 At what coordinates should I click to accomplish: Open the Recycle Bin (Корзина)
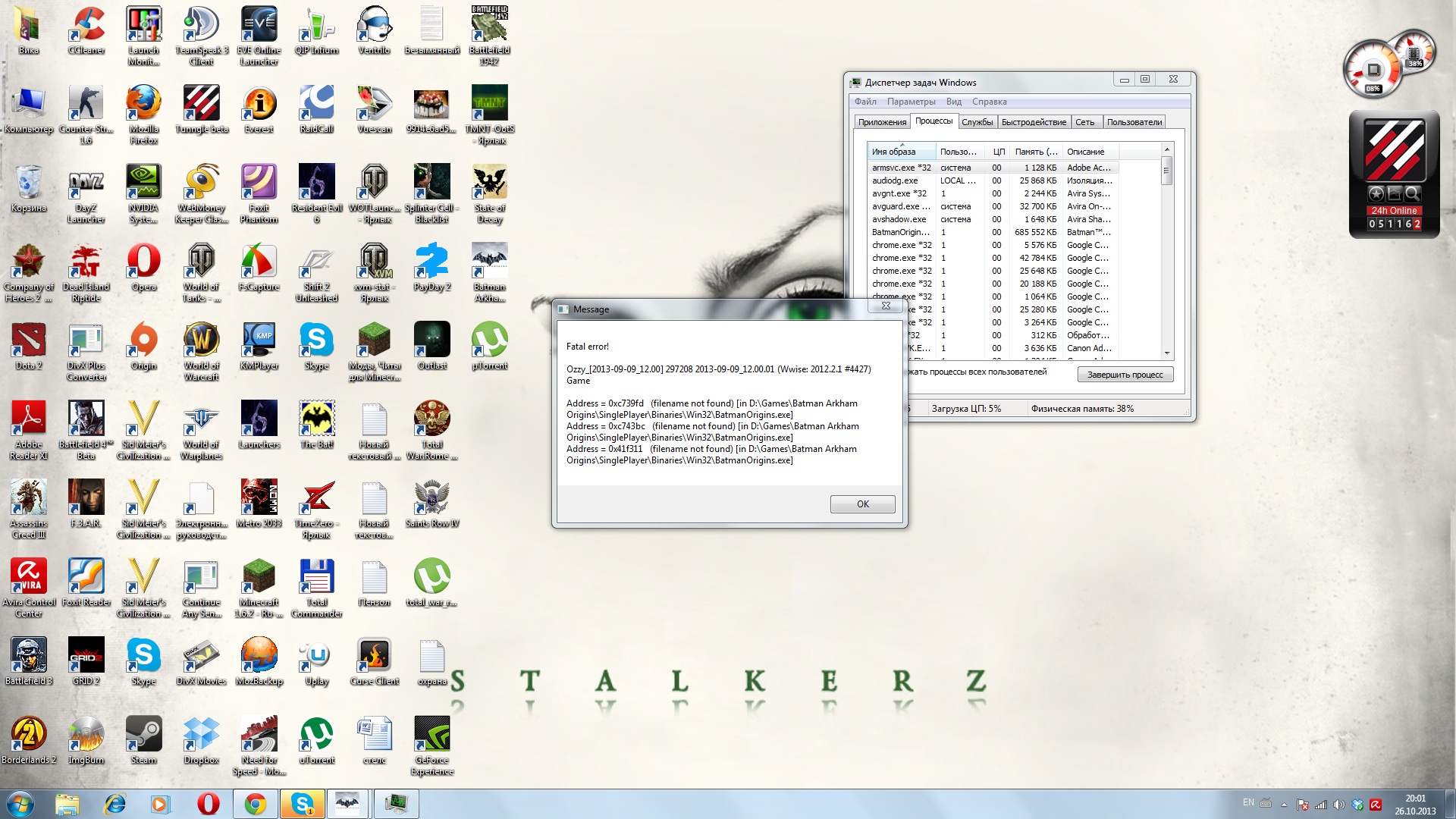point(29,188)
